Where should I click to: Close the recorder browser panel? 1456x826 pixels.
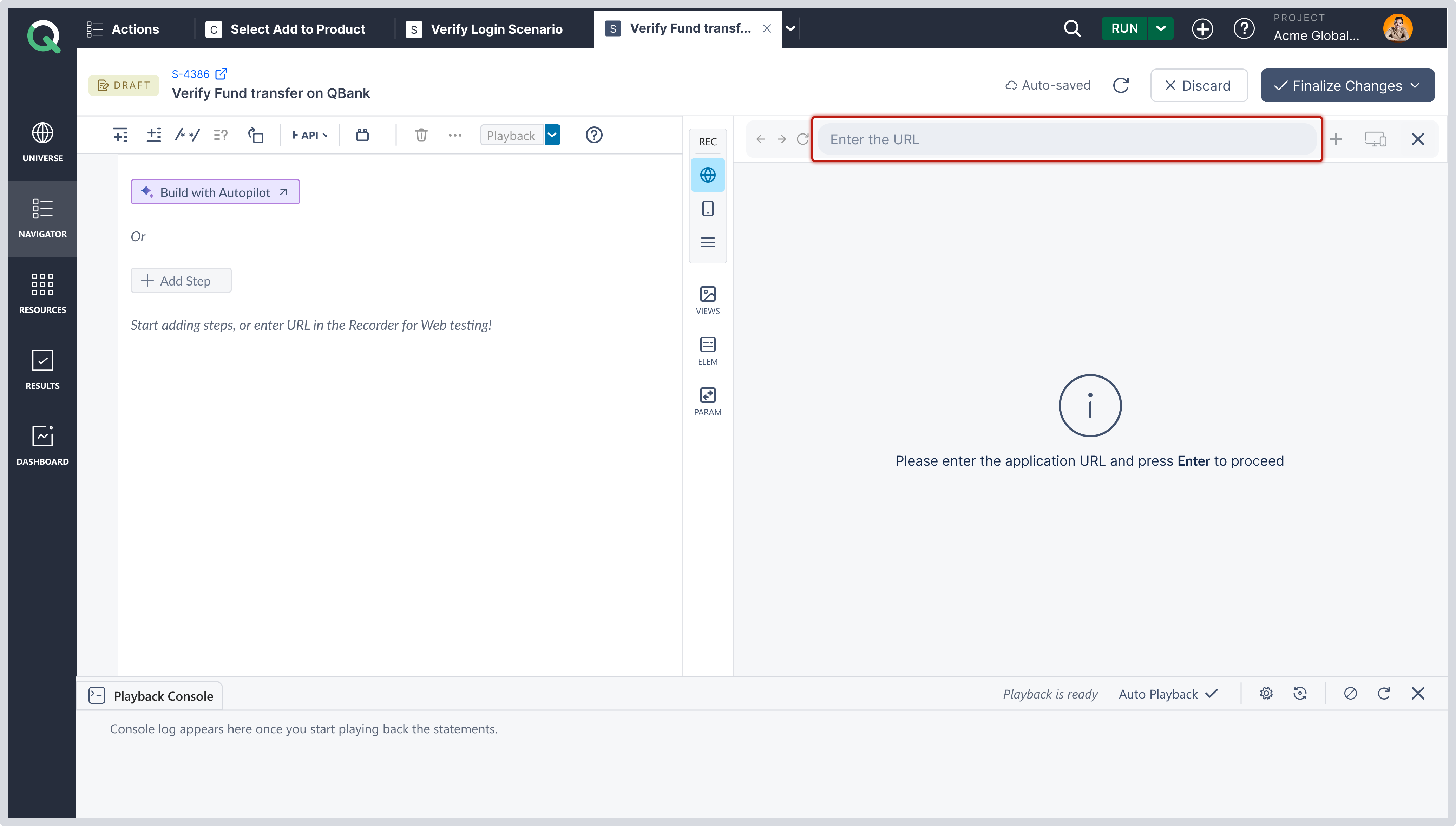[x=1417, y=139]
